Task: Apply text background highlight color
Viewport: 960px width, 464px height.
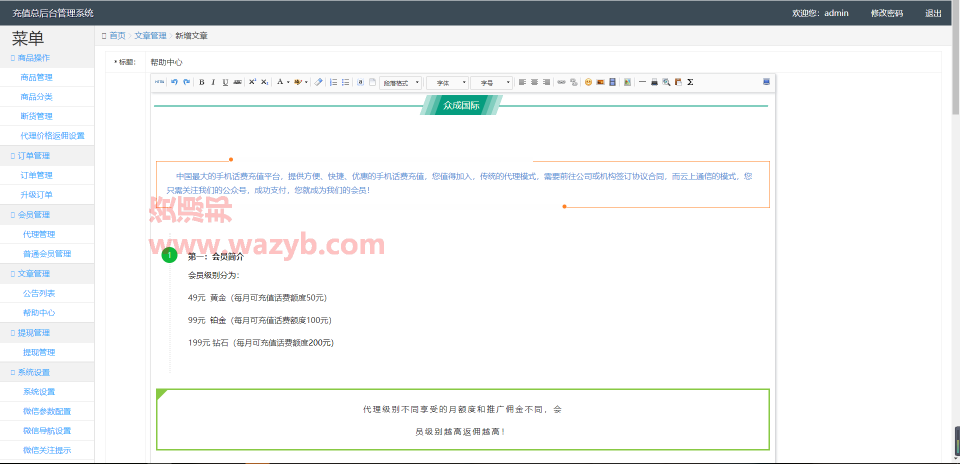Action: point(298,82)
